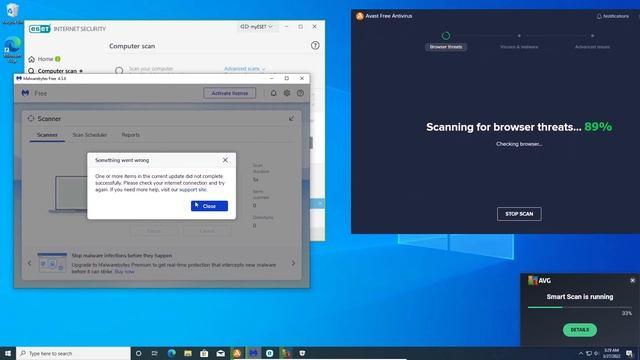This screenshot has height=360, width=640.
Task: Click the AVG Smart Scan progress bar
Action: 580,307
